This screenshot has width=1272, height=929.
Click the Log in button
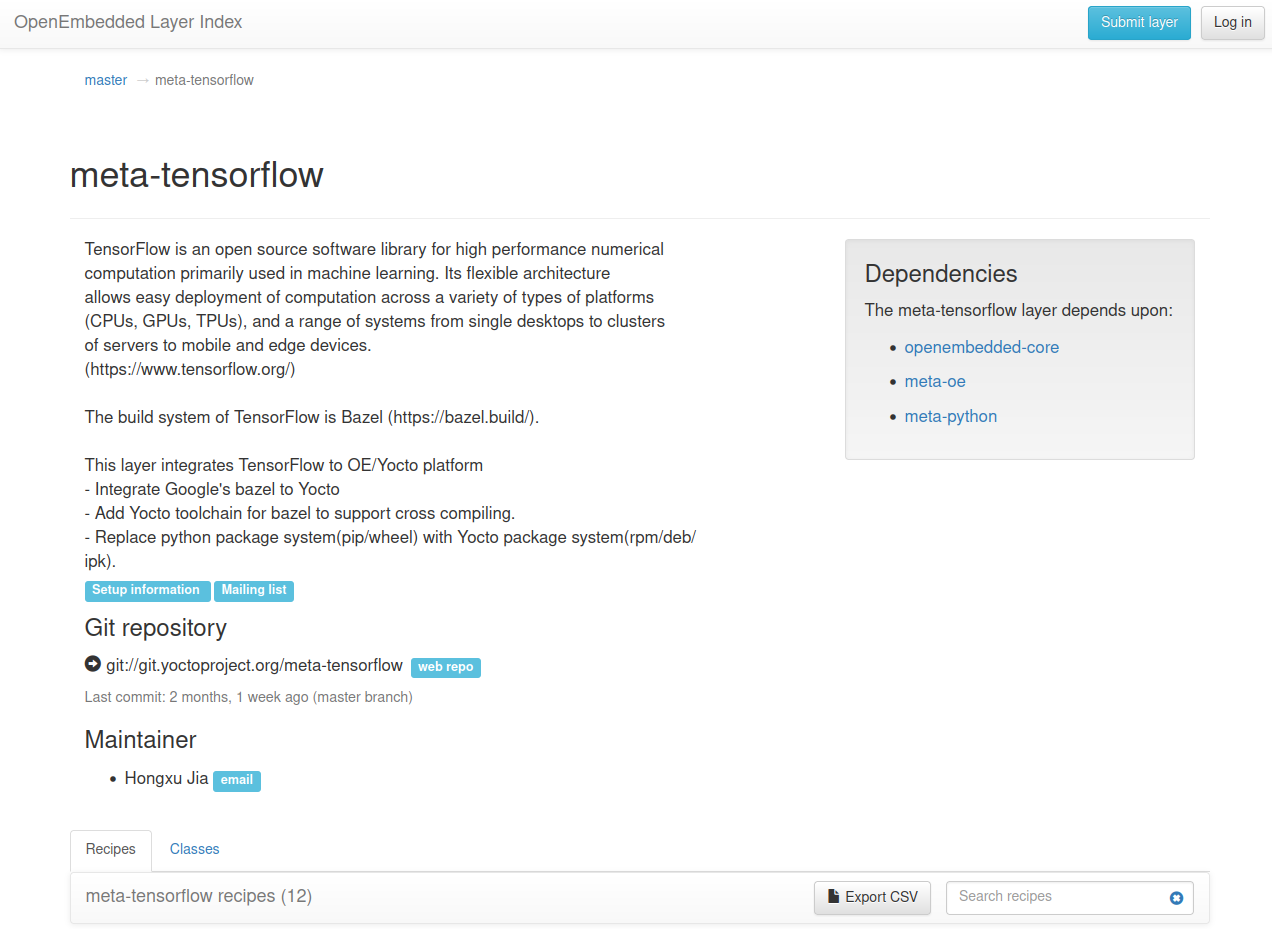(x=1232, y=22)
